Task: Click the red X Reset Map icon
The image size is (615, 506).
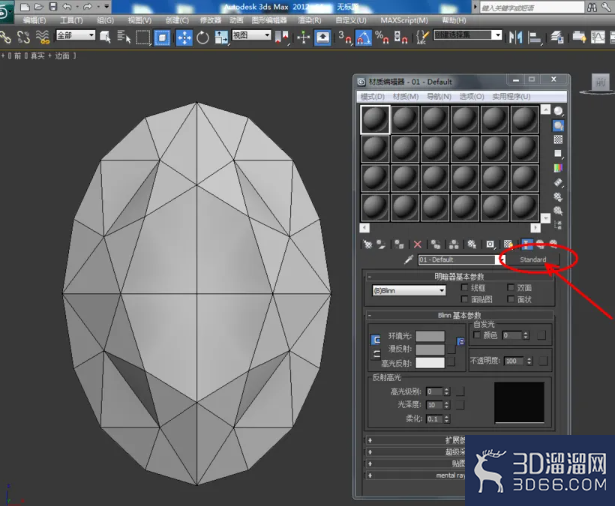Action: point(417,245)
